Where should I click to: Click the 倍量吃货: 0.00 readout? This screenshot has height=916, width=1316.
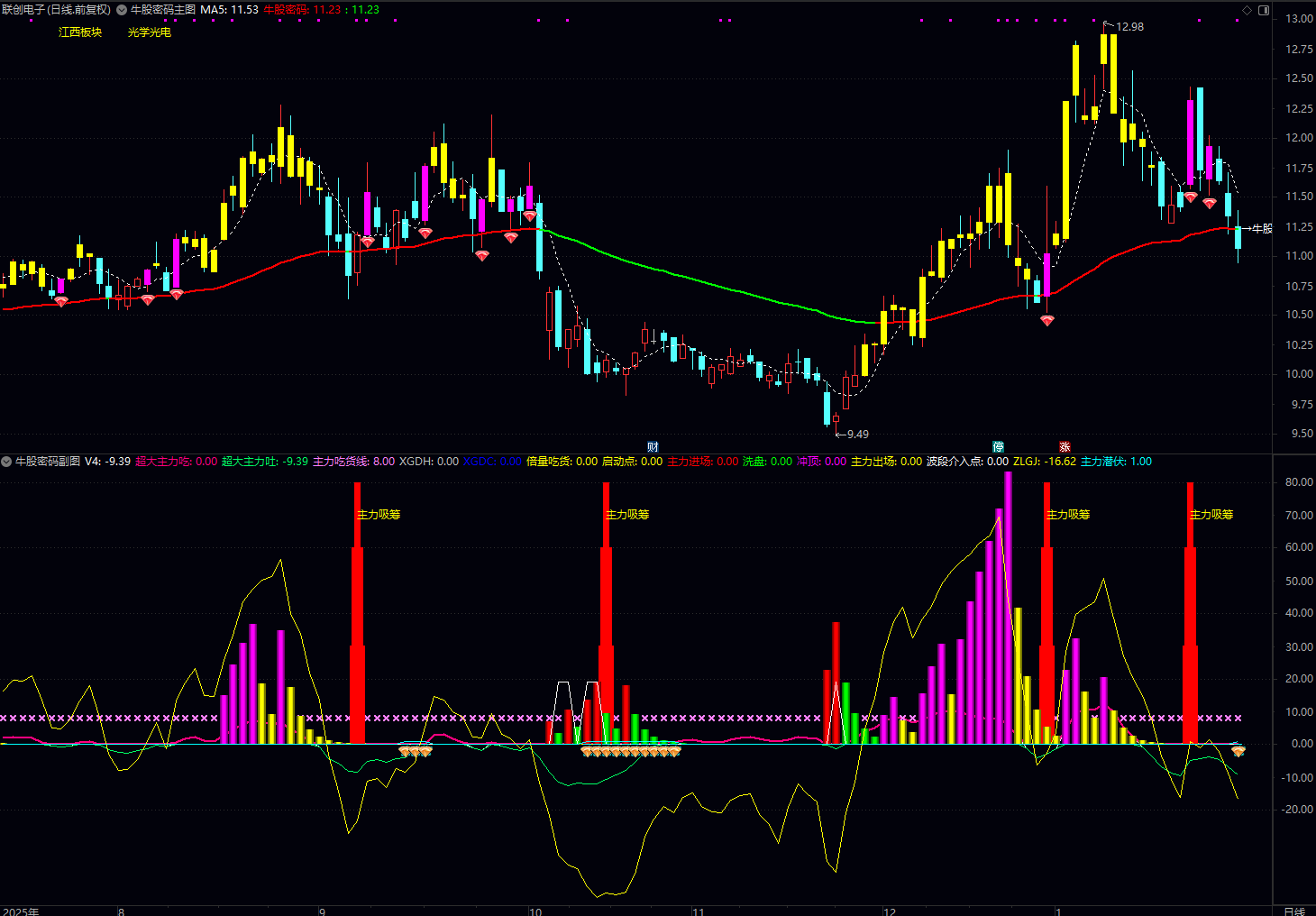[562, 462]
